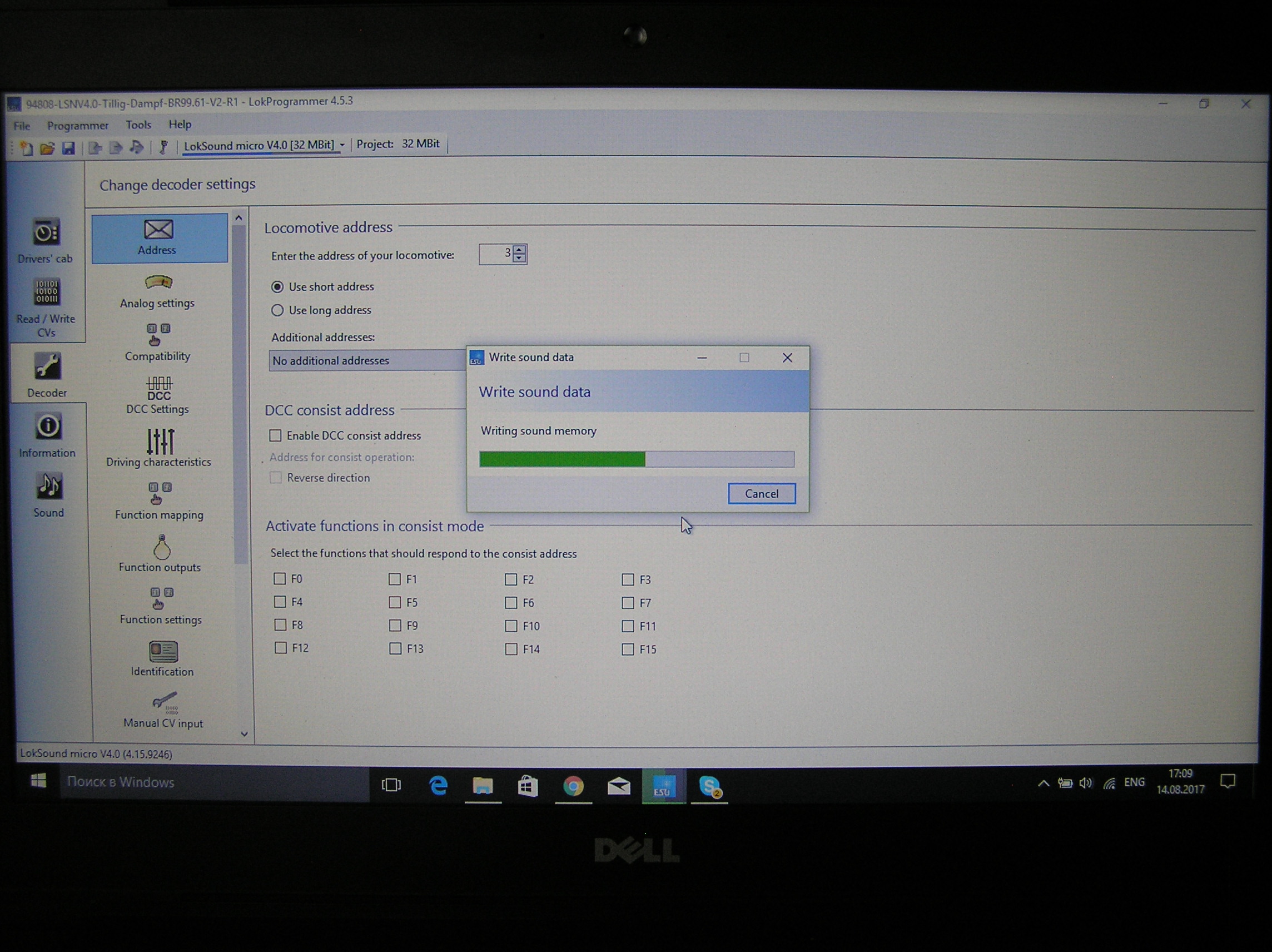
Task: Select Use long address option
Action: point(278,311)
